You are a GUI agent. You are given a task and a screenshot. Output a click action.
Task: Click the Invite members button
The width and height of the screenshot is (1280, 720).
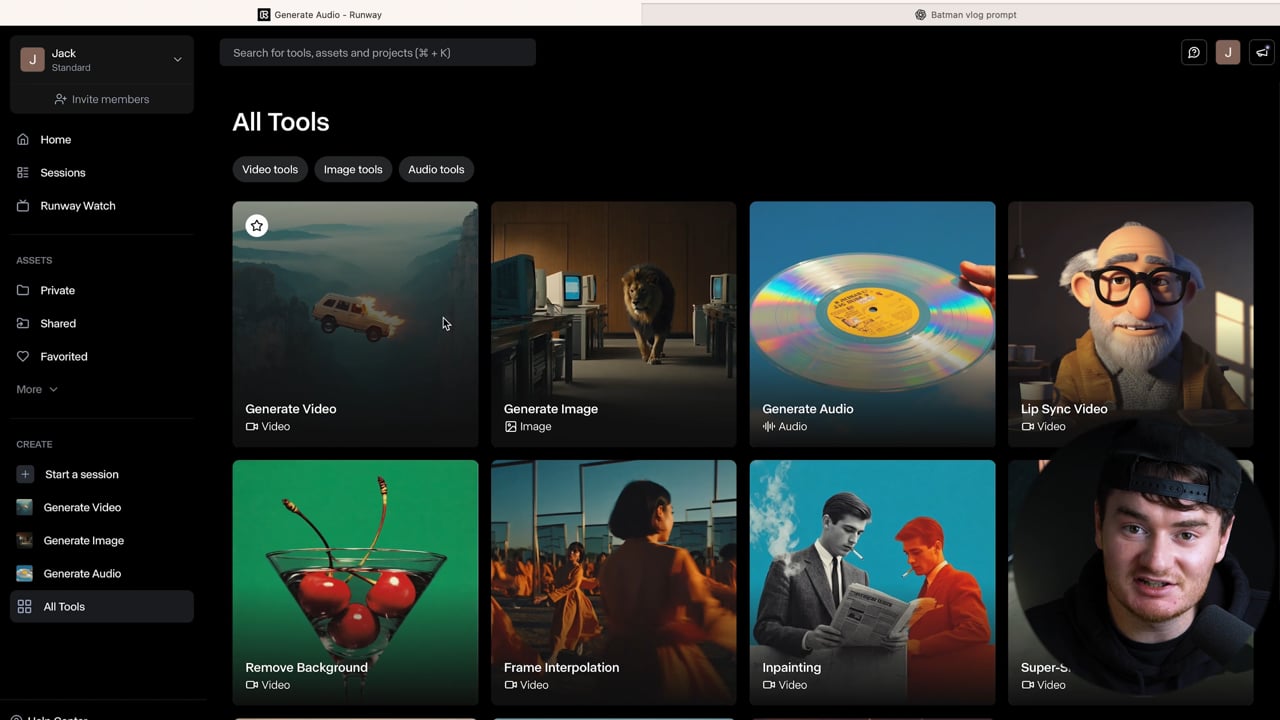coord(102,99)
